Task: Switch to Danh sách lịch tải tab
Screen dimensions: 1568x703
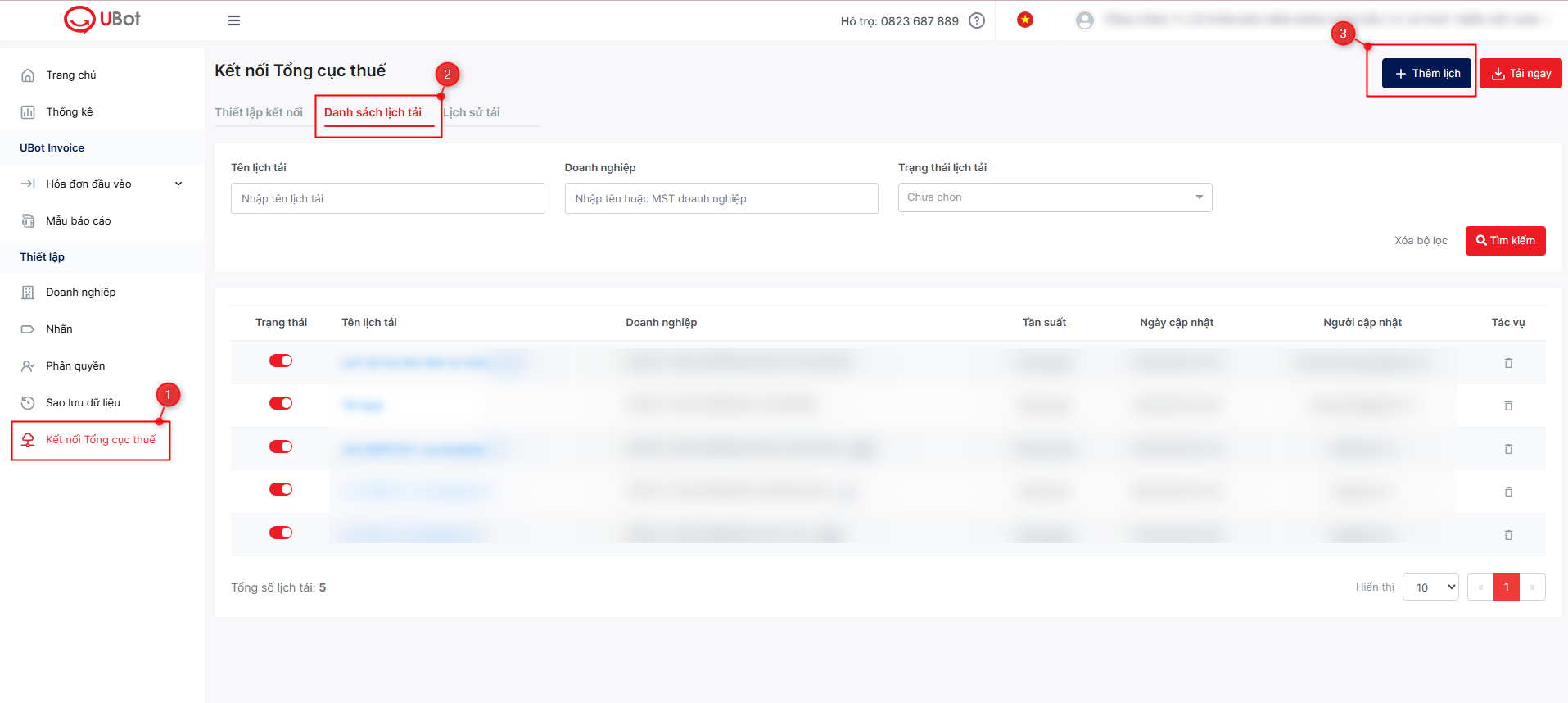Action: coord(373,112)
